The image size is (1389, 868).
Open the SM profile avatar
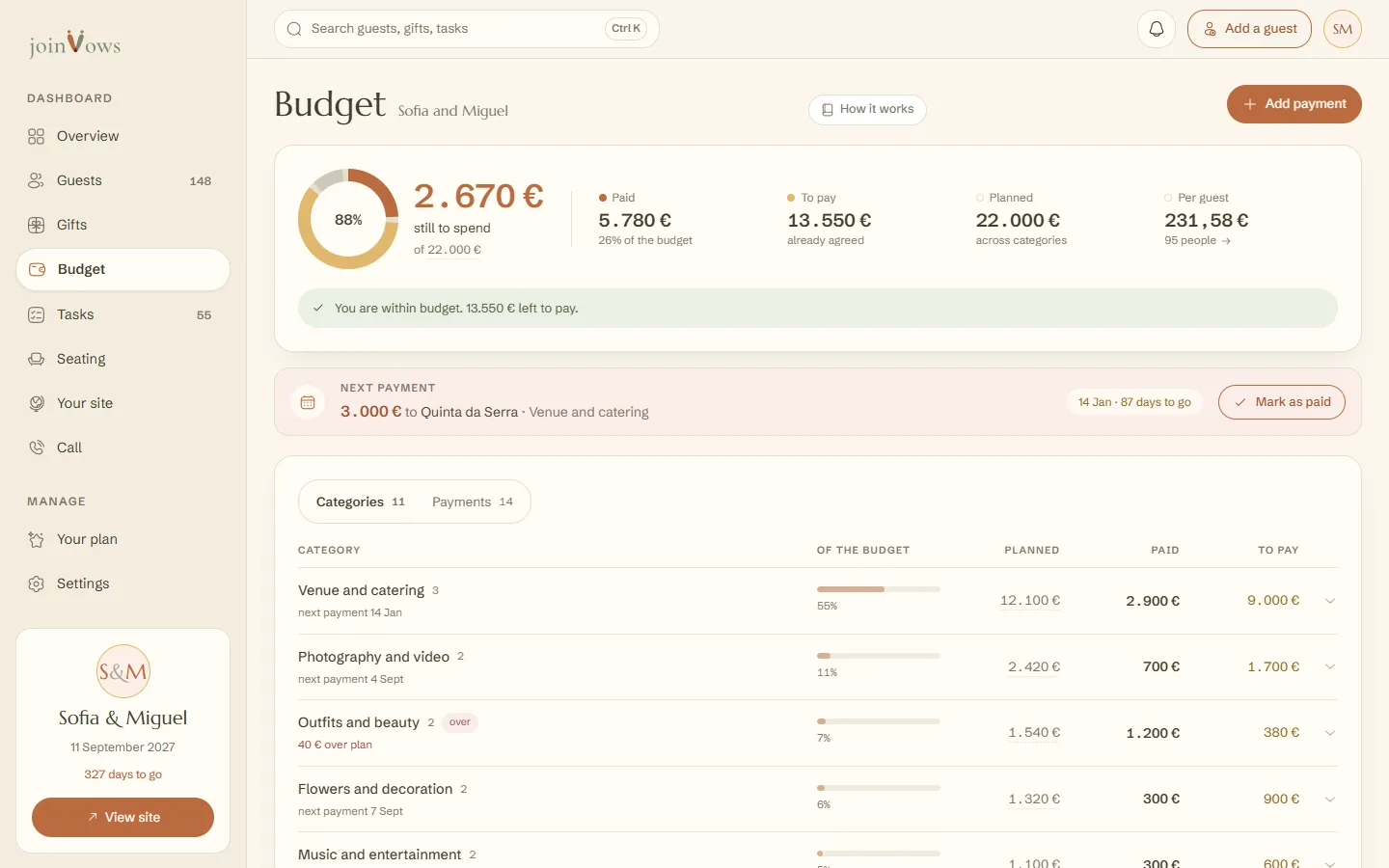click(1343, 29)
